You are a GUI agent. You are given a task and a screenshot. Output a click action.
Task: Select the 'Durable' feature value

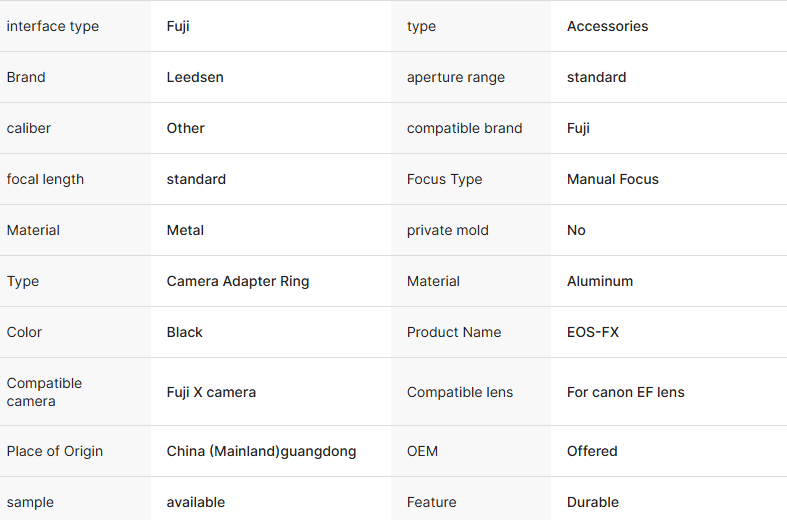(593, 502)
